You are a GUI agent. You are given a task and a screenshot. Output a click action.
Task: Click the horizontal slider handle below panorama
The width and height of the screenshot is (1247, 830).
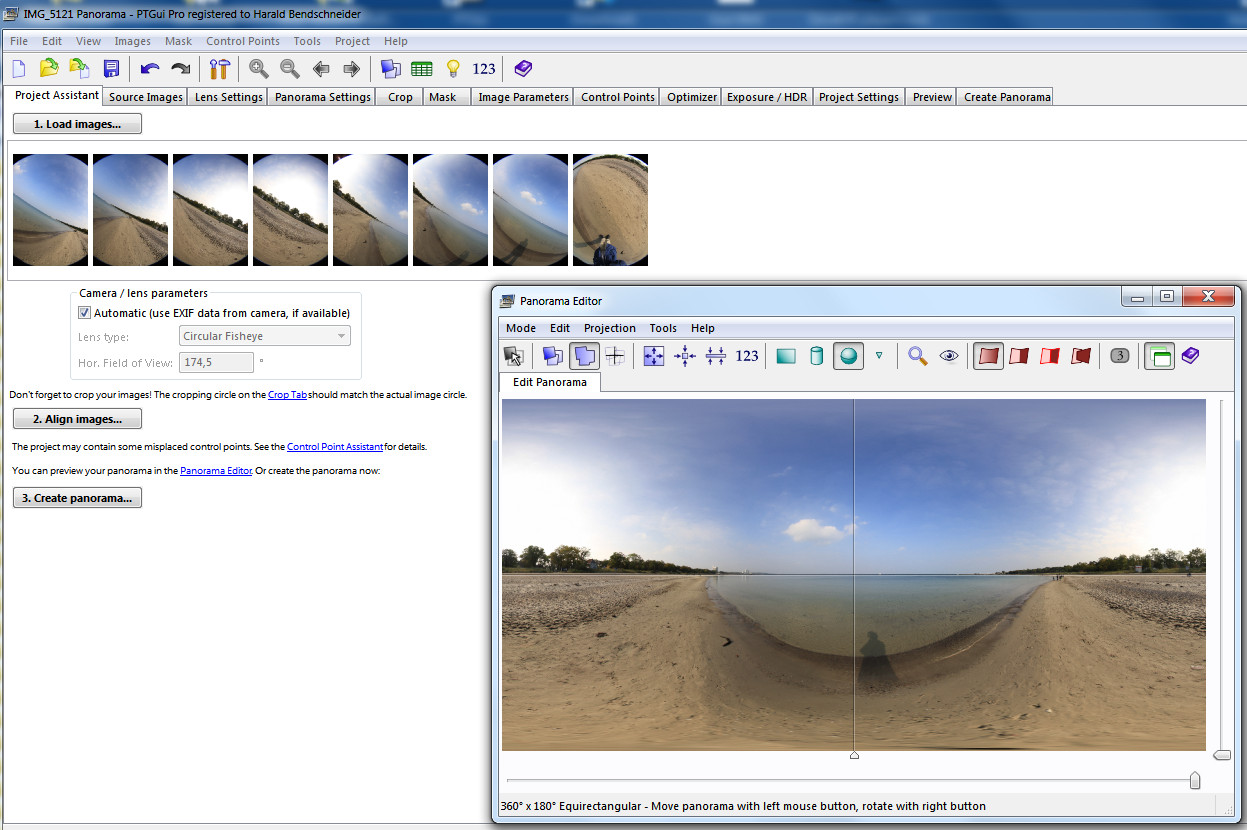pyautogui.click(x=1194, y=781)
